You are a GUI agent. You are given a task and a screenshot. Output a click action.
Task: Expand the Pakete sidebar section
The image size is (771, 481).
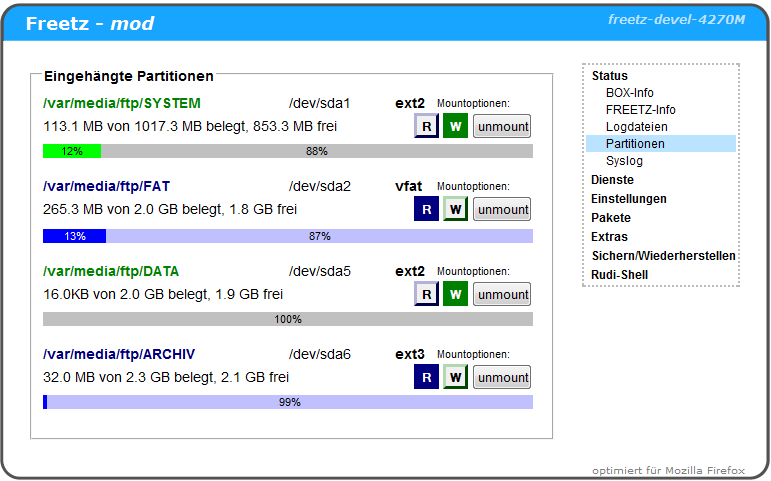coord(610,218)
